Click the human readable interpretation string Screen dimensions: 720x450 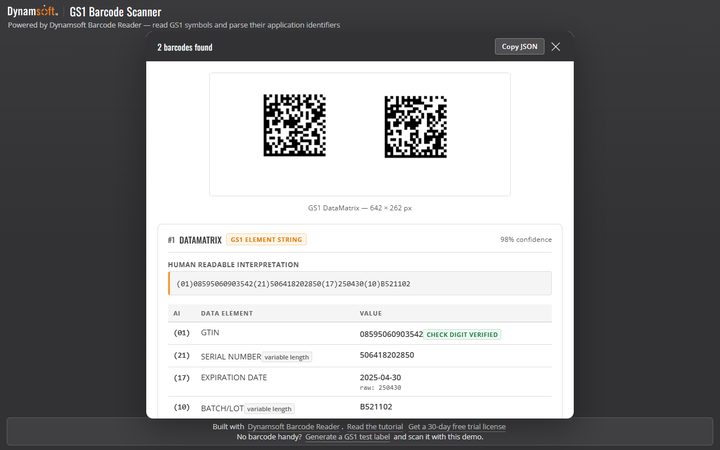point(293,284)
